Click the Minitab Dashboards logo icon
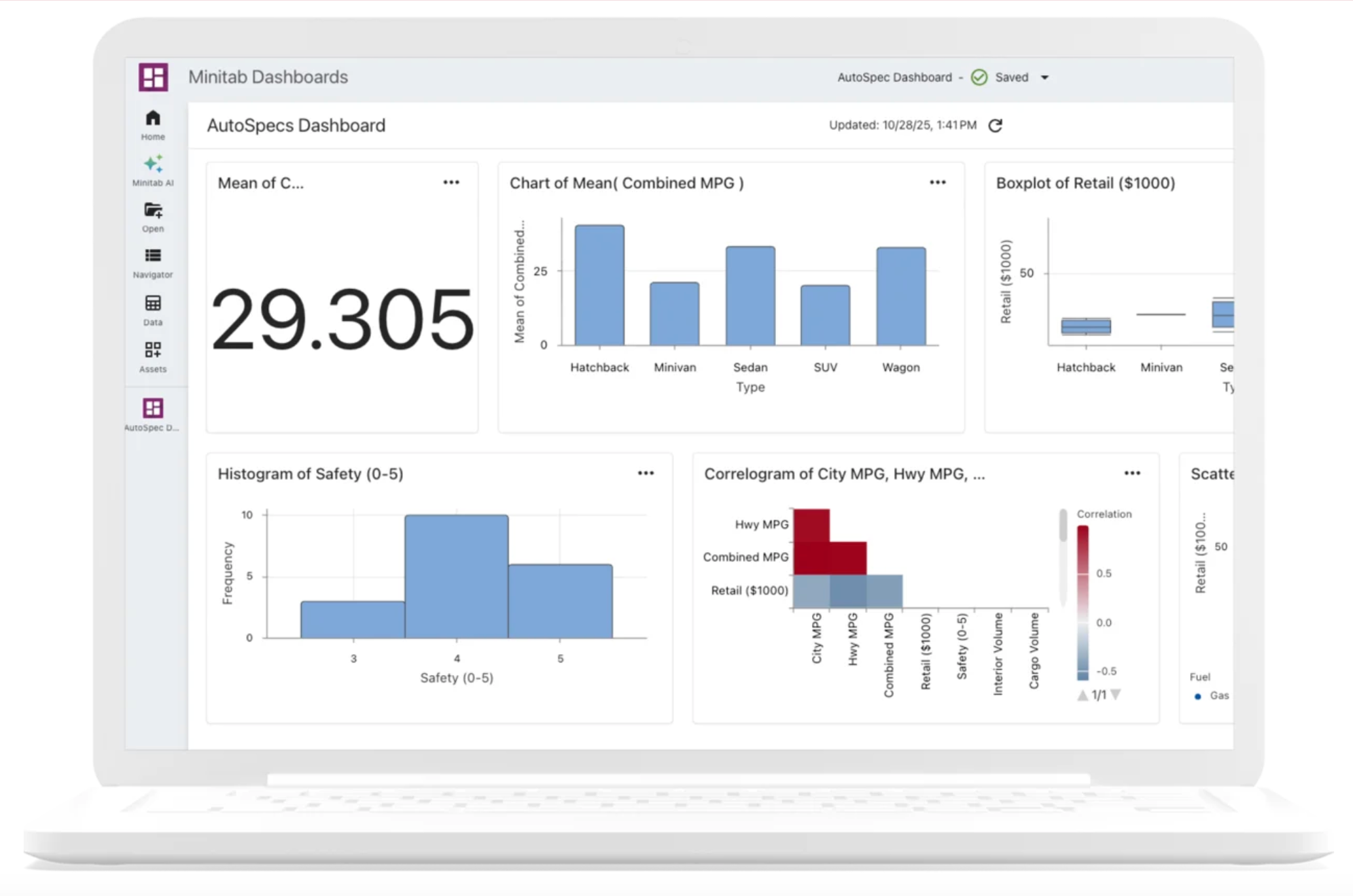The image size is (1353, 896). (153, 77)
